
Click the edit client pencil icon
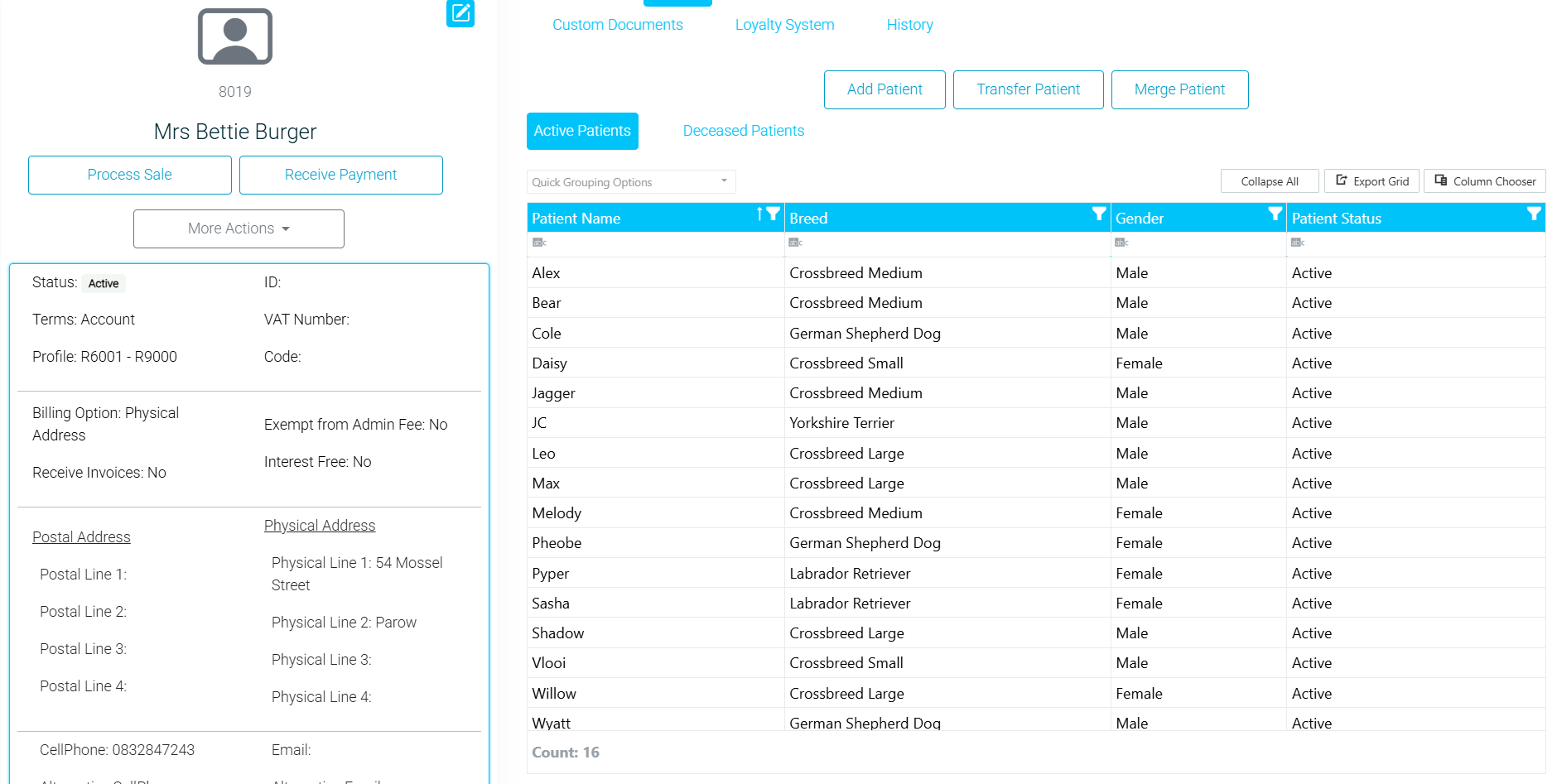pyautogui.click(x=460, y=12)
